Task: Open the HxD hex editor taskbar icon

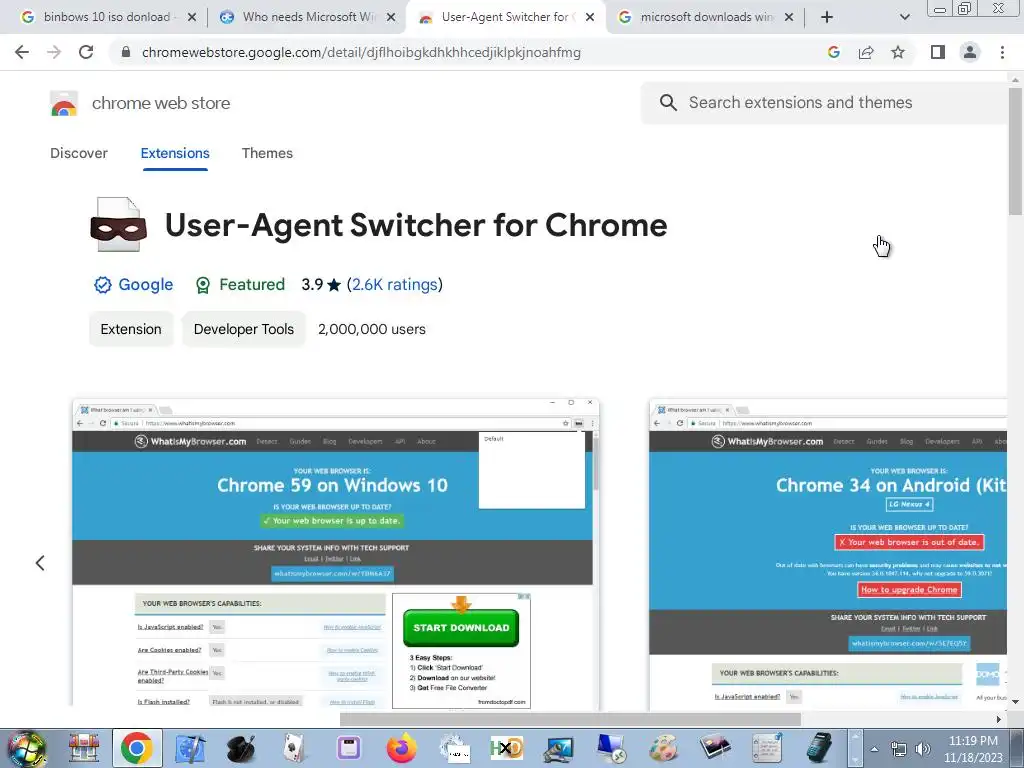Action: (507, 748)
